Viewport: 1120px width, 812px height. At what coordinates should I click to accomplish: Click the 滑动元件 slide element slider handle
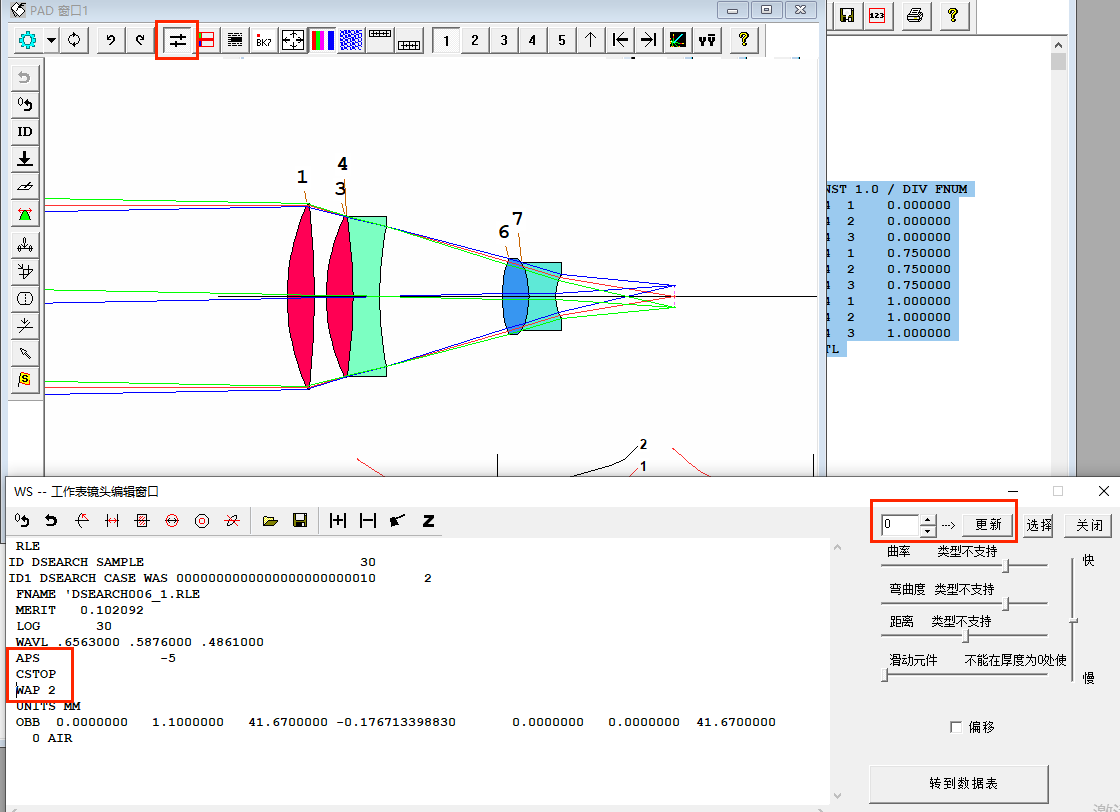tap(885, 675)
